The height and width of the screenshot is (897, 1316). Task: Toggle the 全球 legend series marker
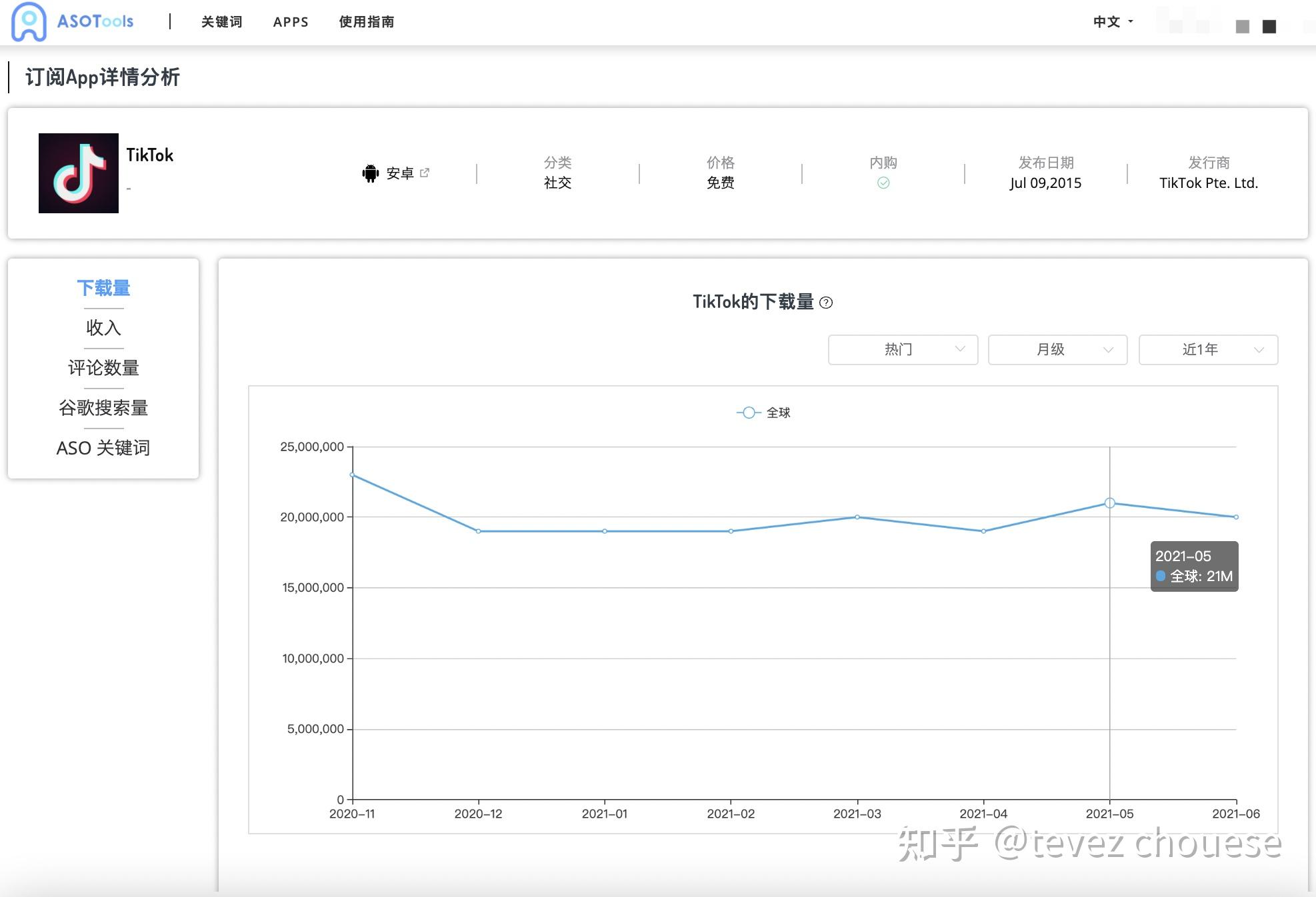pos(749,413)
